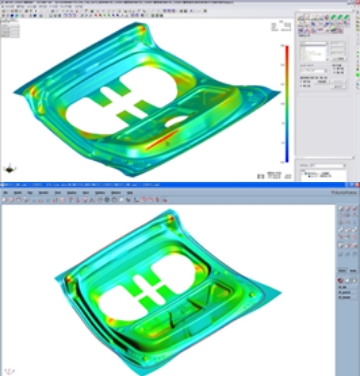Click the top-left view icon in AutoForm right icon grid

point(341,209)
